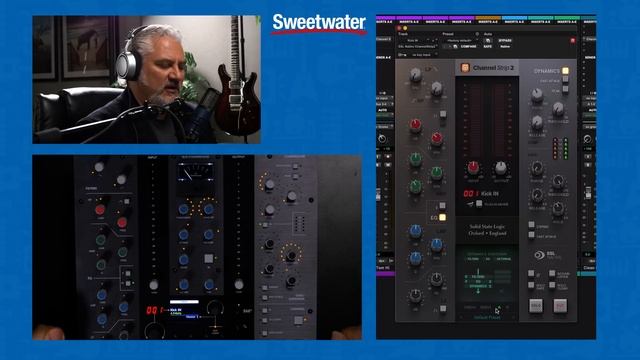The image size is (640, 360).
Task: Click the black LF frequency knob
Action: click(x=437, y=279)
